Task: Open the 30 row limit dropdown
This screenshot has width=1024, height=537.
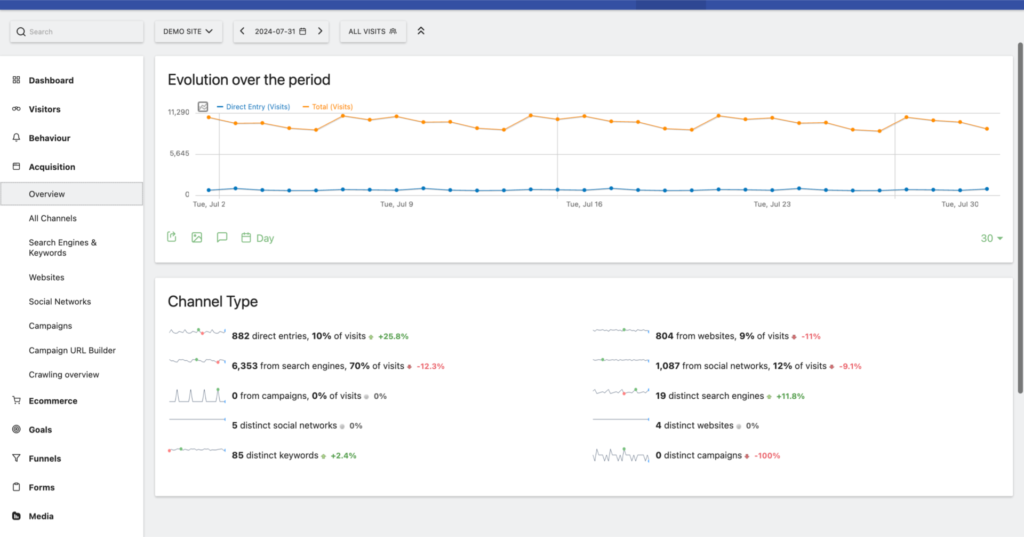Action: (x=991, y=238)
